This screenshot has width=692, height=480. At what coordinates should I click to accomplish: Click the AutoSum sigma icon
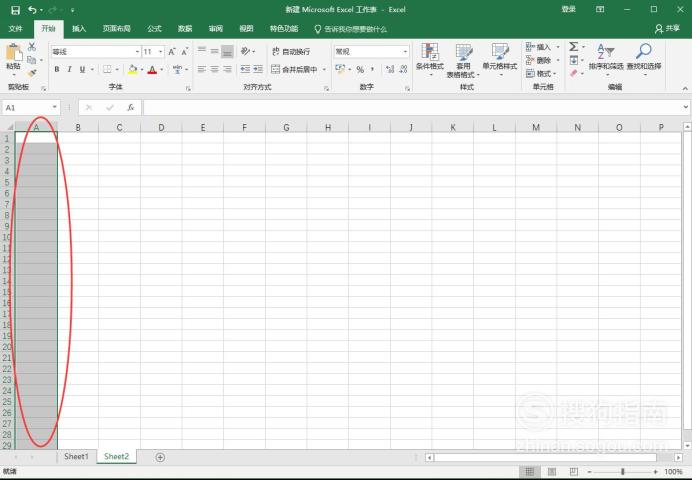[573, 46]
